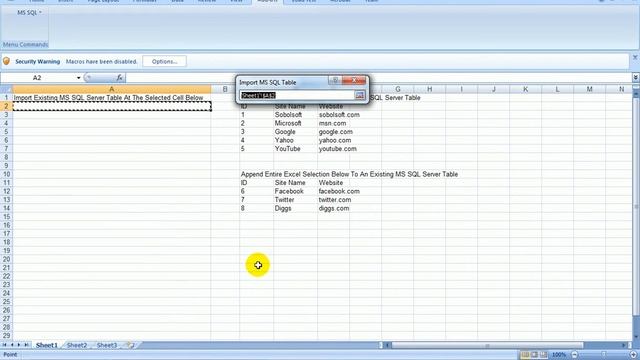Click cell containing Yahoo
This screenshot has height=360, width=640.
[x=295, y=140]
